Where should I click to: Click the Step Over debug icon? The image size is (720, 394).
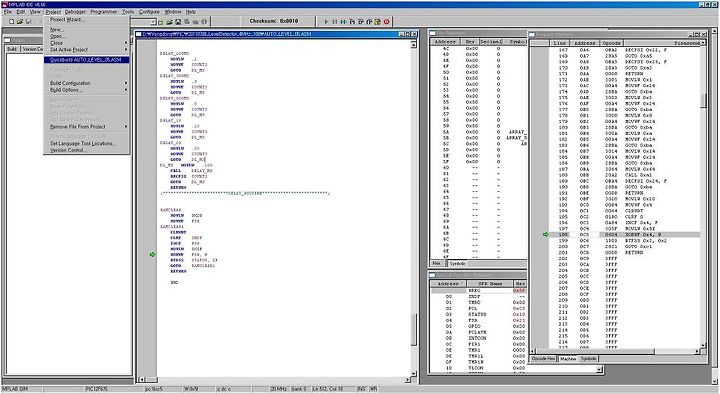tap(361, 22)
